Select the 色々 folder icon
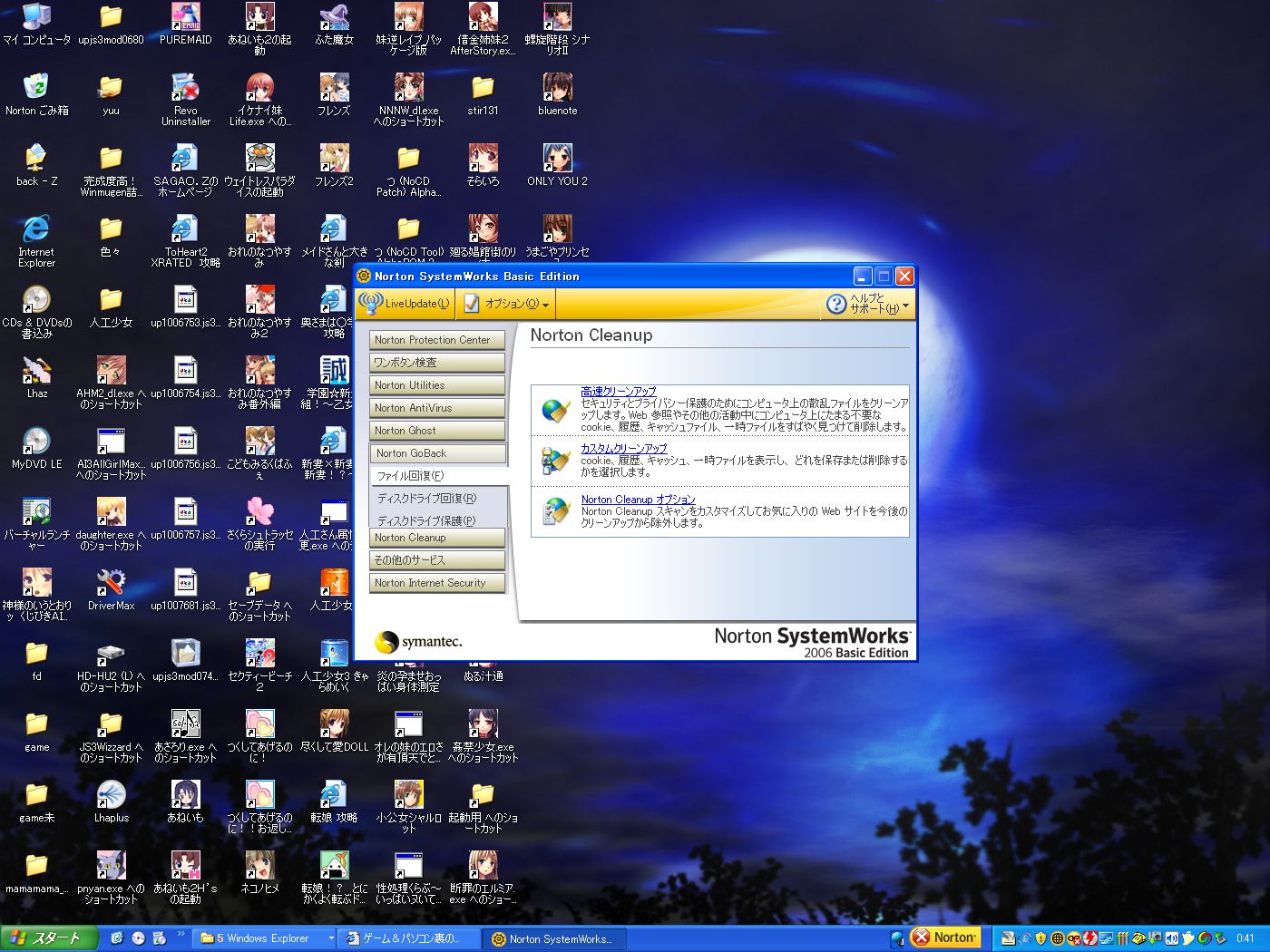 click(x=111, y=236)
